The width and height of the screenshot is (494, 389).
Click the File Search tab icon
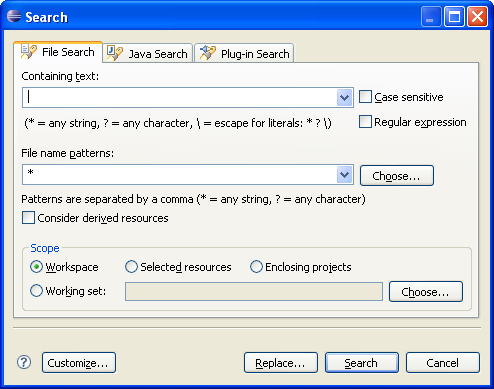(x=29, y=52)
